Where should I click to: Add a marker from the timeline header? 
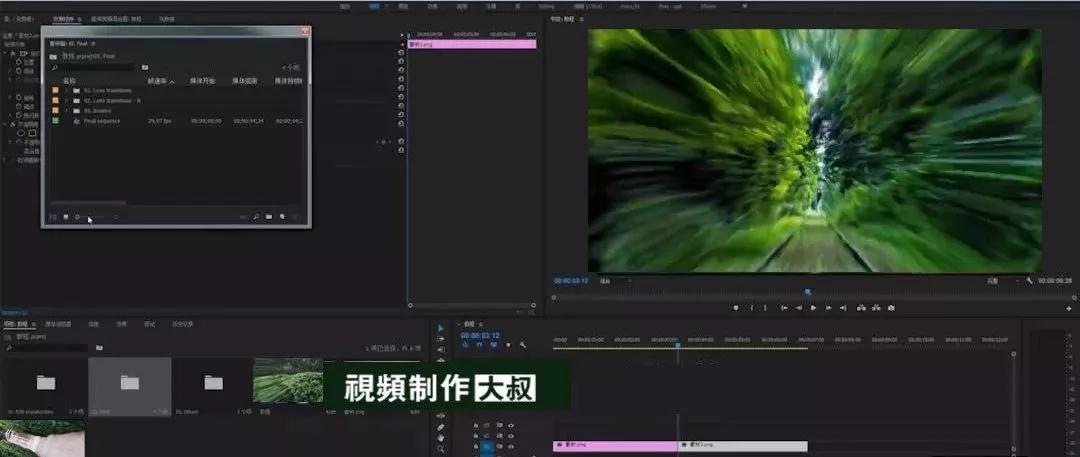coord(508,345)
